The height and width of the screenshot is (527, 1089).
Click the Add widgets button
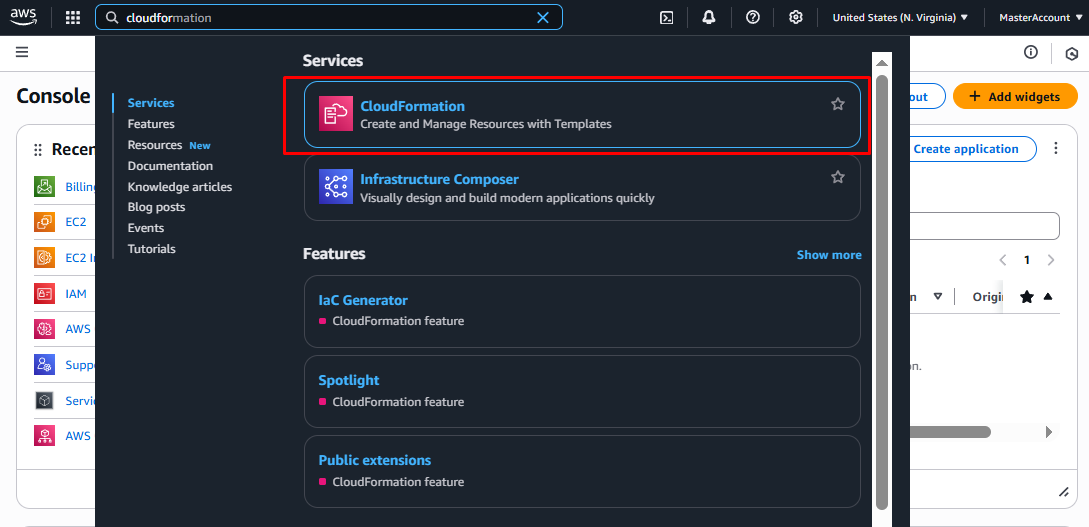(1014, 97)
